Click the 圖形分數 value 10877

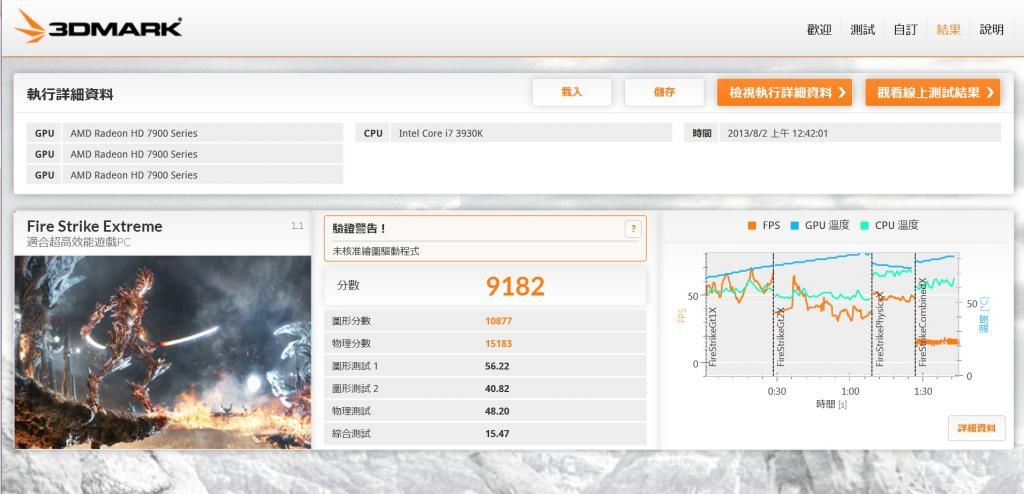pos(498,321)
